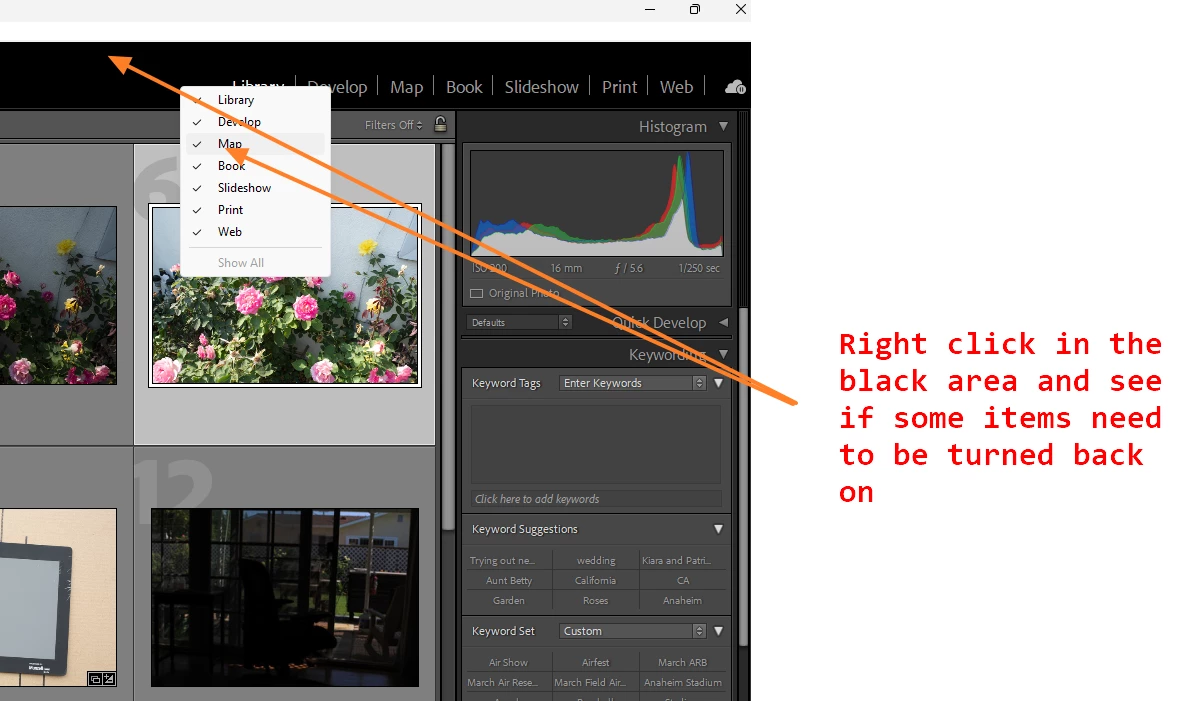Switch to the Web module
Screen dimensions: 1188x701
(x=676, y=87)
